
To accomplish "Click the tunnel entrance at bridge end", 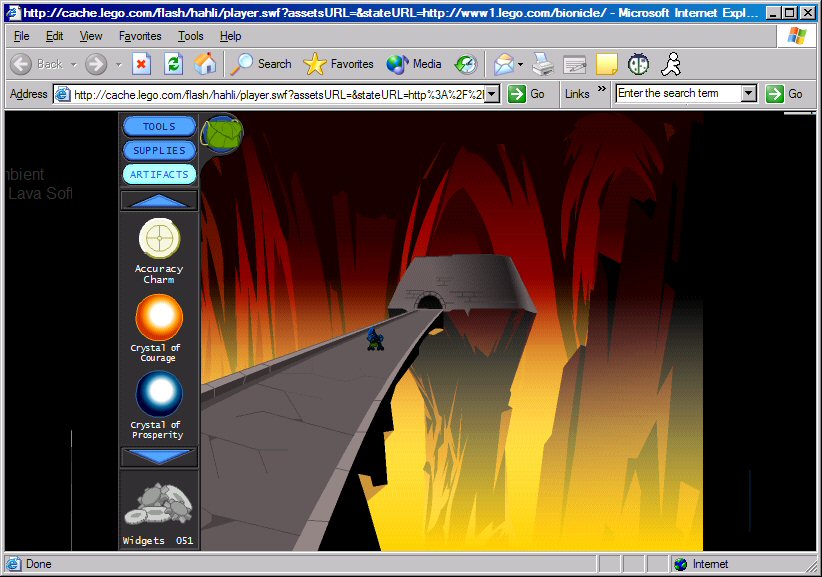I will pyautogui.click(x=430, y=302).
